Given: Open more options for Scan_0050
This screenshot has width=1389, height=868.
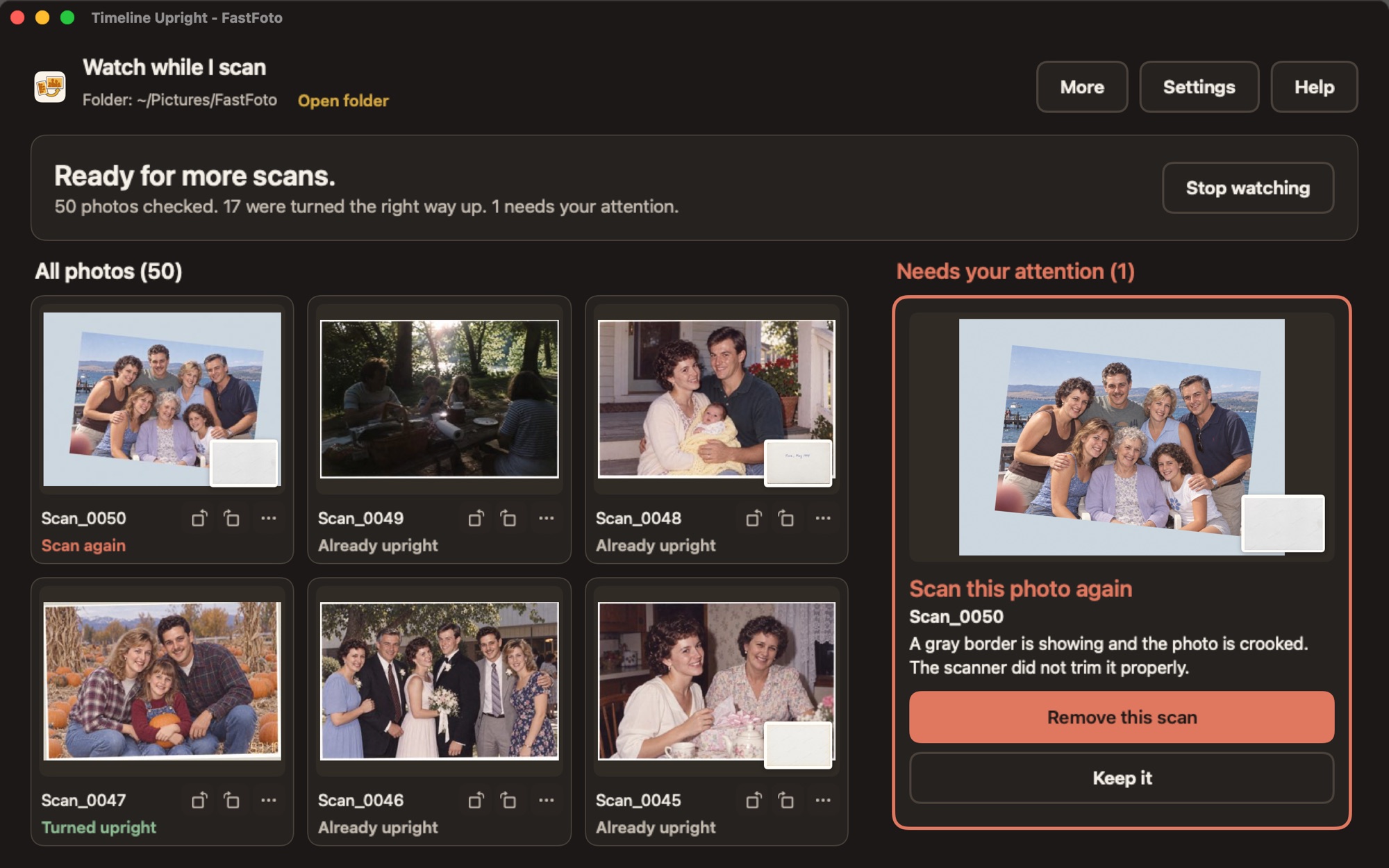Looking at the screenshot, I should click(x=269, y=518).
